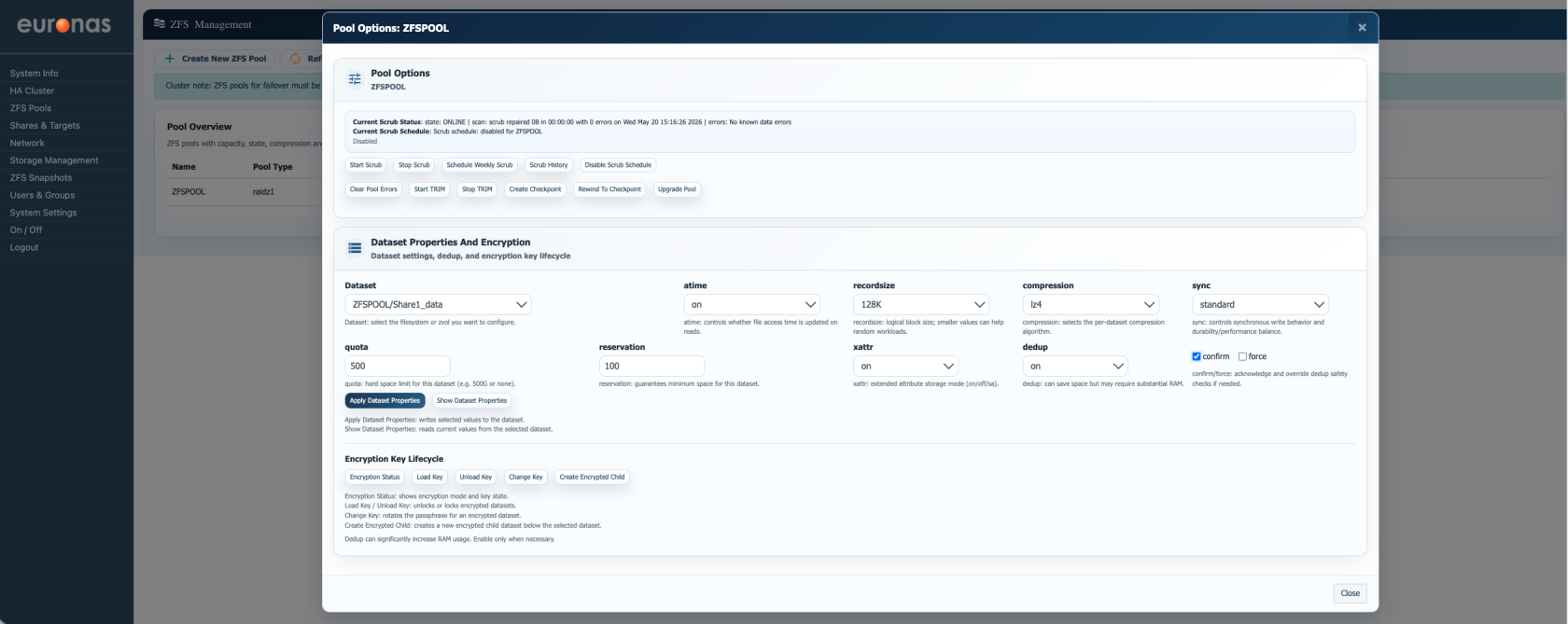The image size is (1568, 624).
Task: Click Upgrade Pool button
Action: point(677,189)
